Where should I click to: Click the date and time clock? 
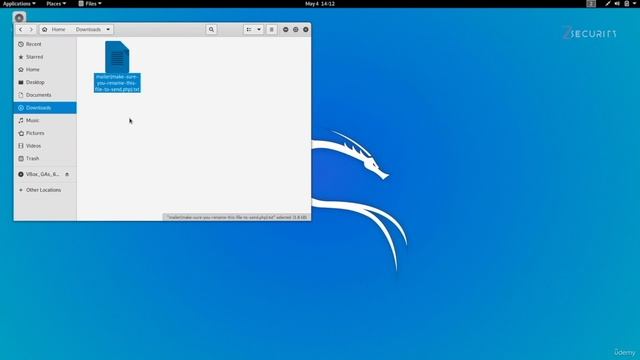click(x=320, y=4)
